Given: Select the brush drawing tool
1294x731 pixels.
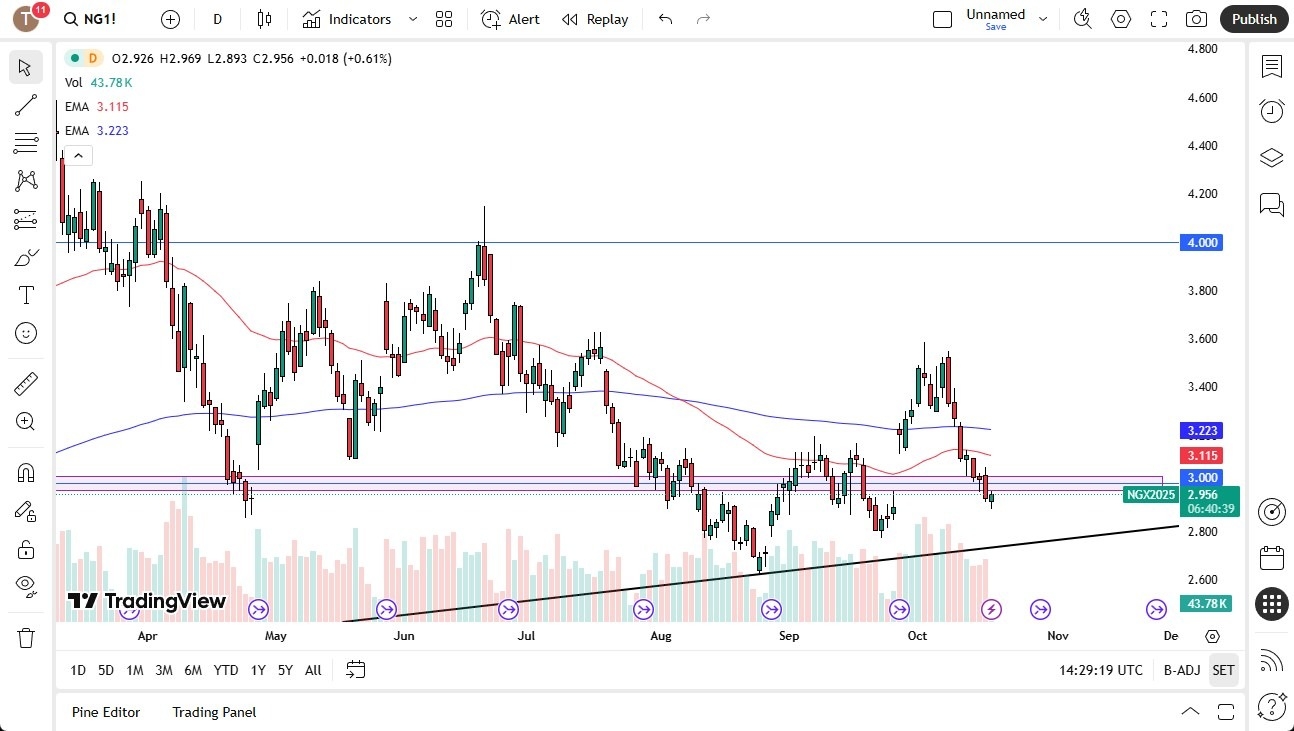Looking at the screenshot, I should [x=25, y=256].
